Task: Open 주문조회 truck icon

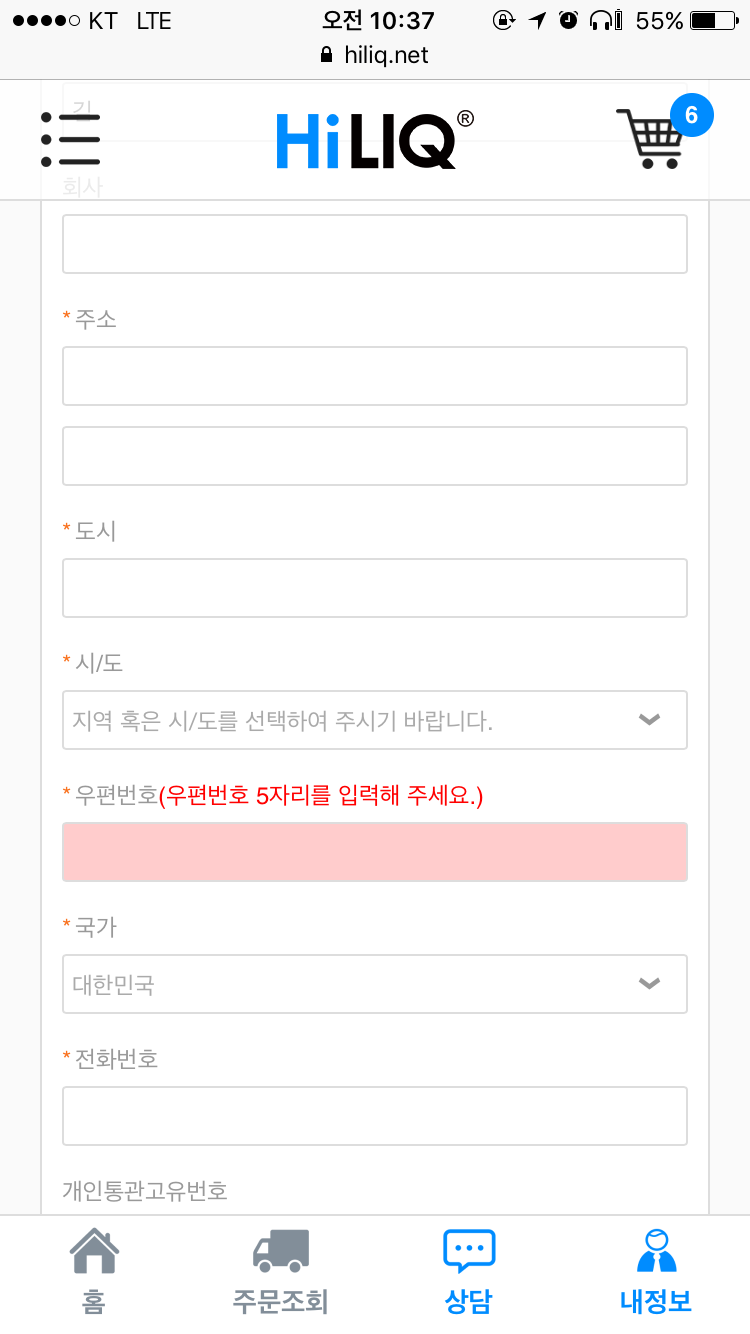Action: point(281,1271)
